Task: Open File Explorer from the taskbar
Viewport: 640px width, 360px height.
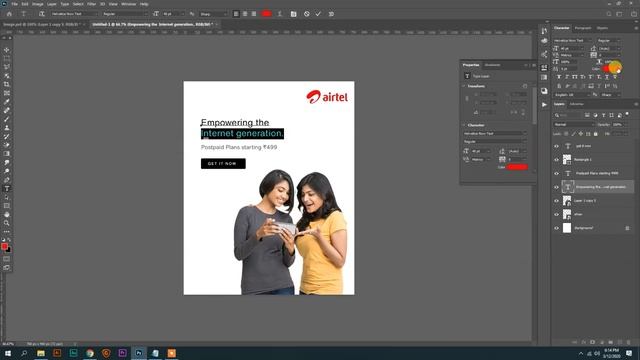Action: 41,353
